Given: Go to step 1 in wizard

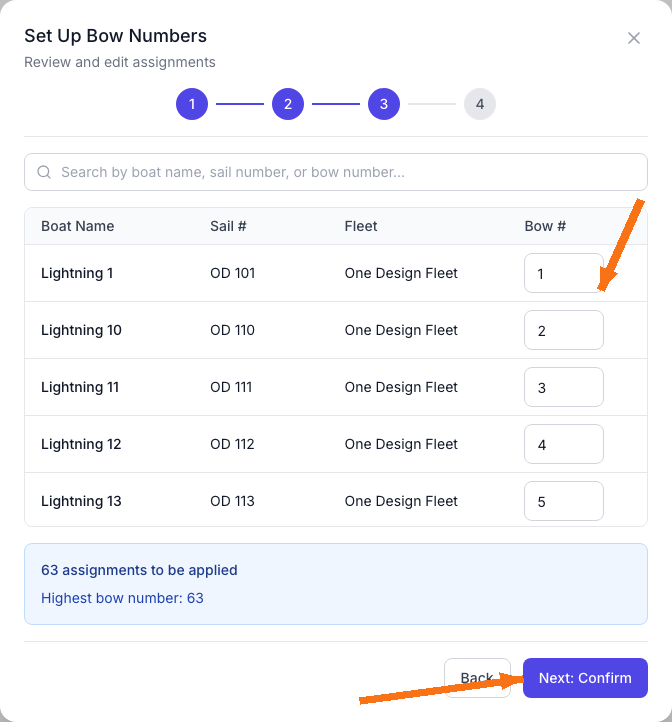Looking at the screenshot, I should click(x=192, y=104).
